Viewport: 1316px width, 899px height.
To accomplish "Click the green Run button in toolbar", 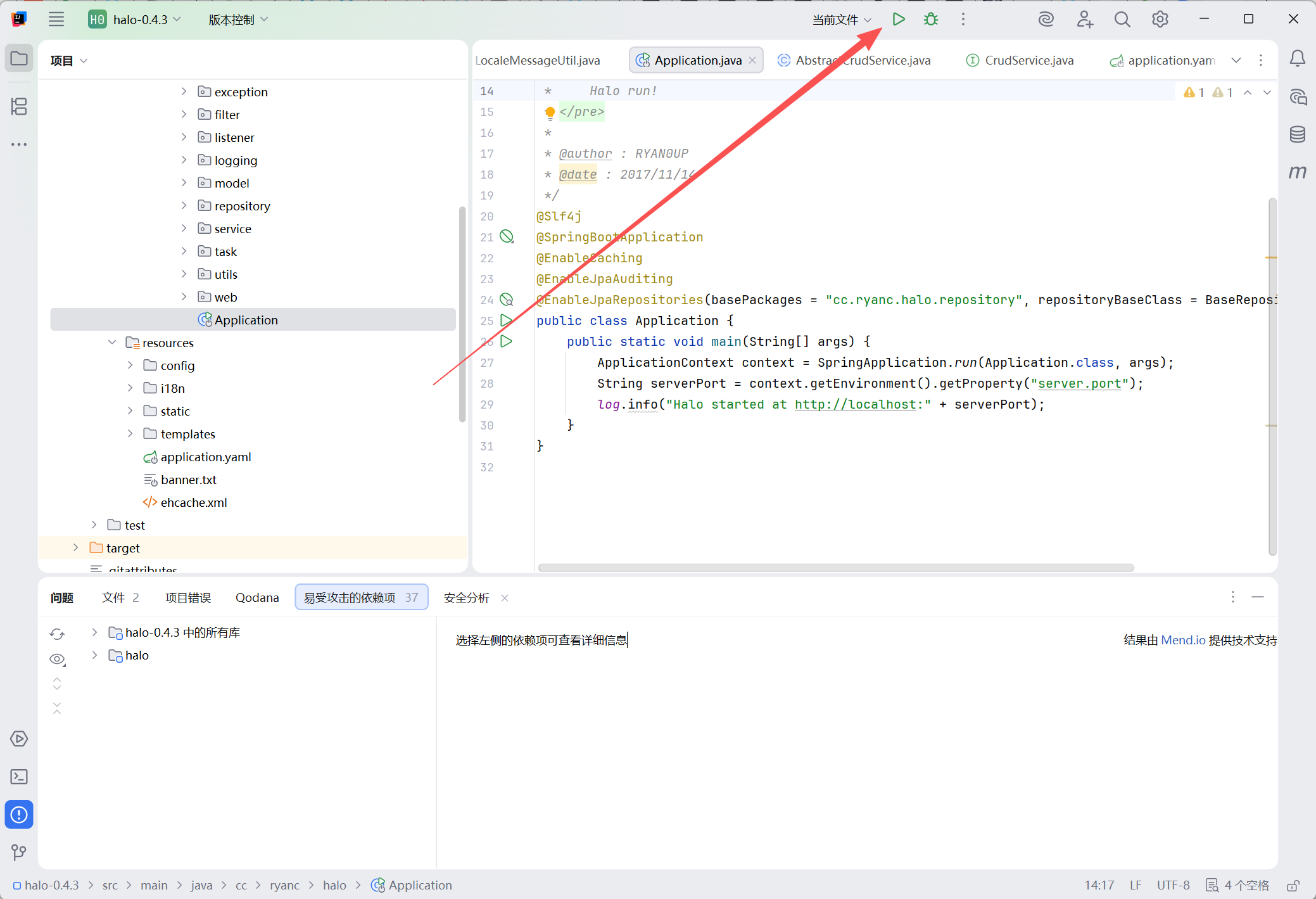I will tap(898, 20).
